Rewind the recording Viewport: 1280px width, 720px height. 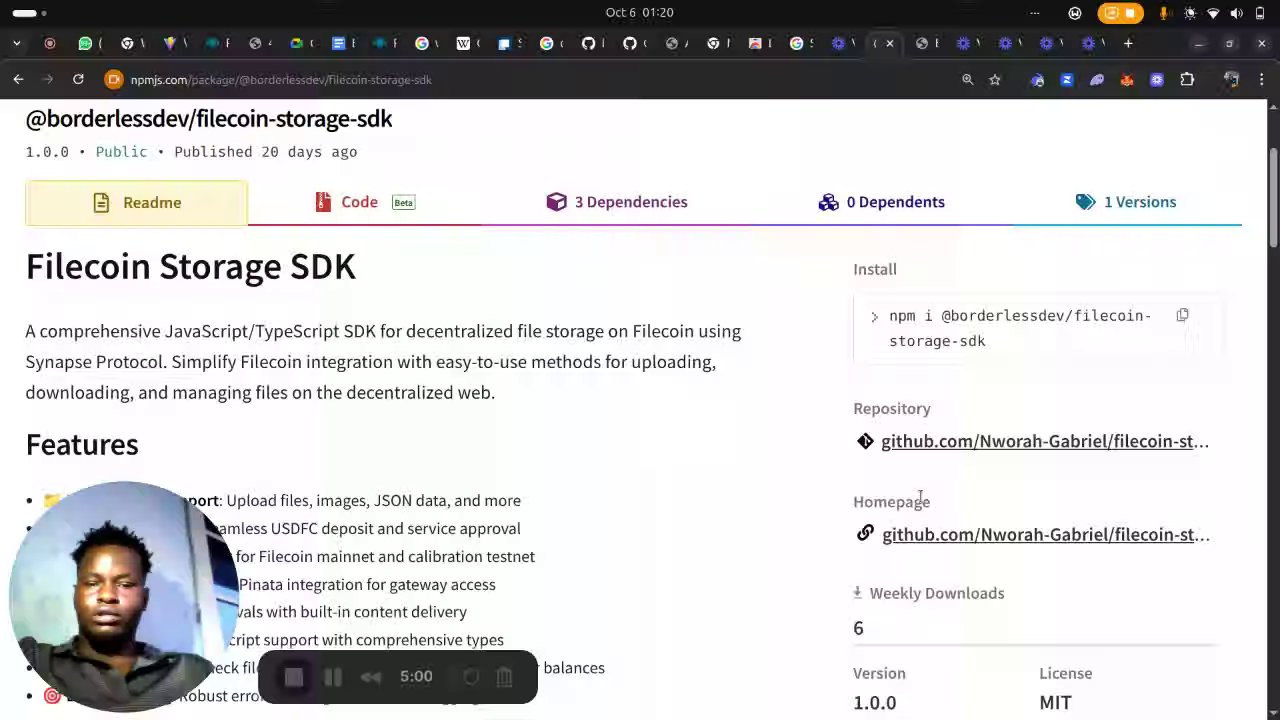point(371,677)
